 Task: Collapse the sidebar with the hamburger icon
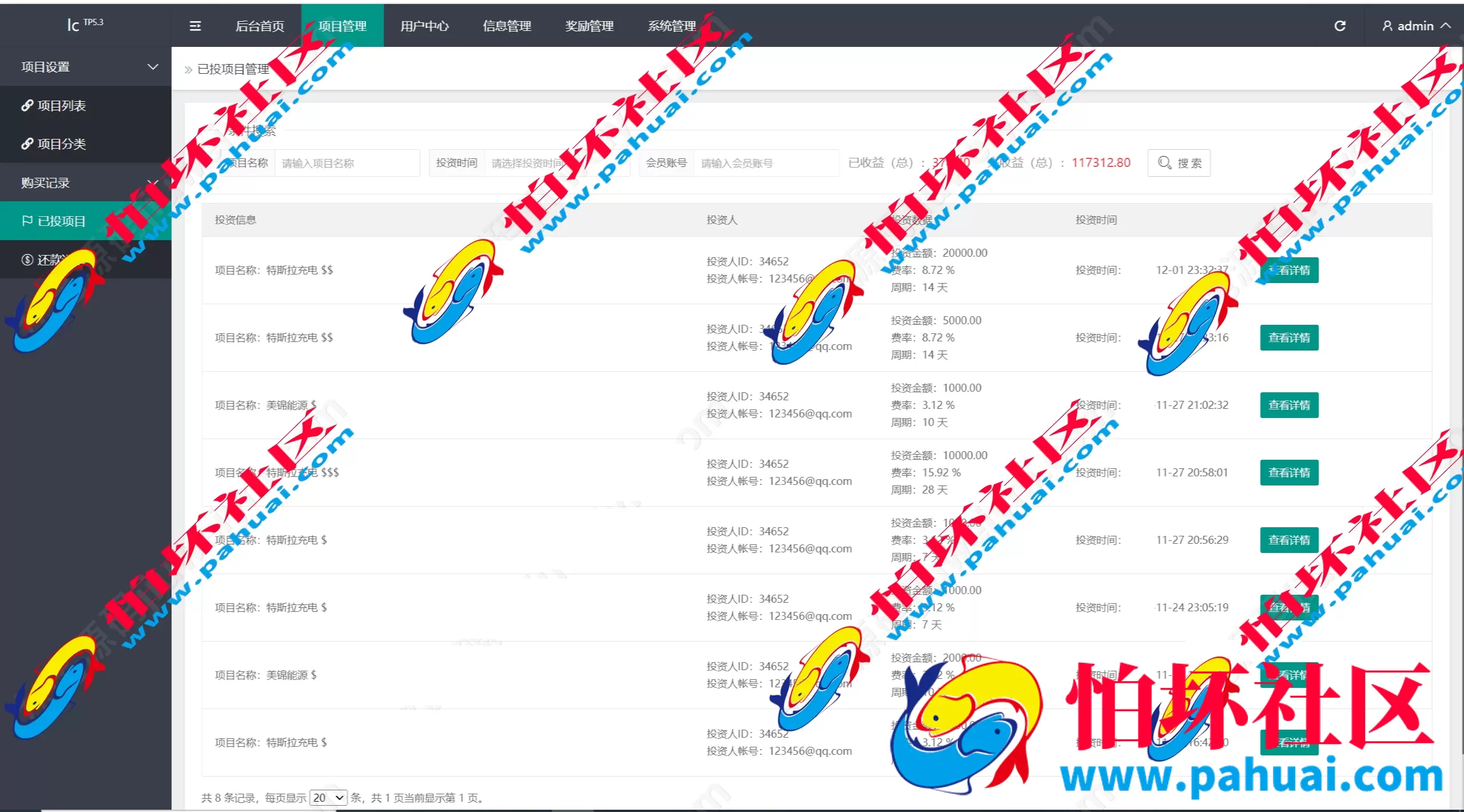pyautogui.click(x=195, y=26)
